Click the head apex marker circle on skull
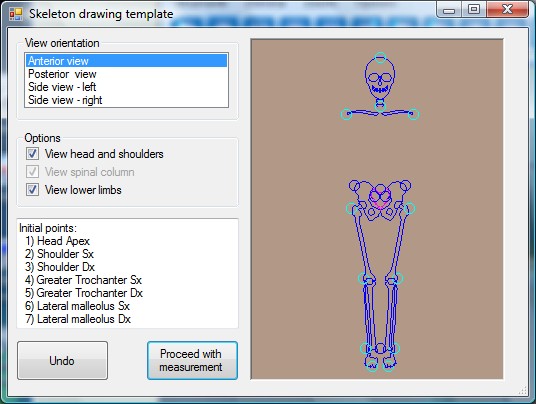Image resolution: width=536 pixels, height=404 pixels. click(380, 58)
